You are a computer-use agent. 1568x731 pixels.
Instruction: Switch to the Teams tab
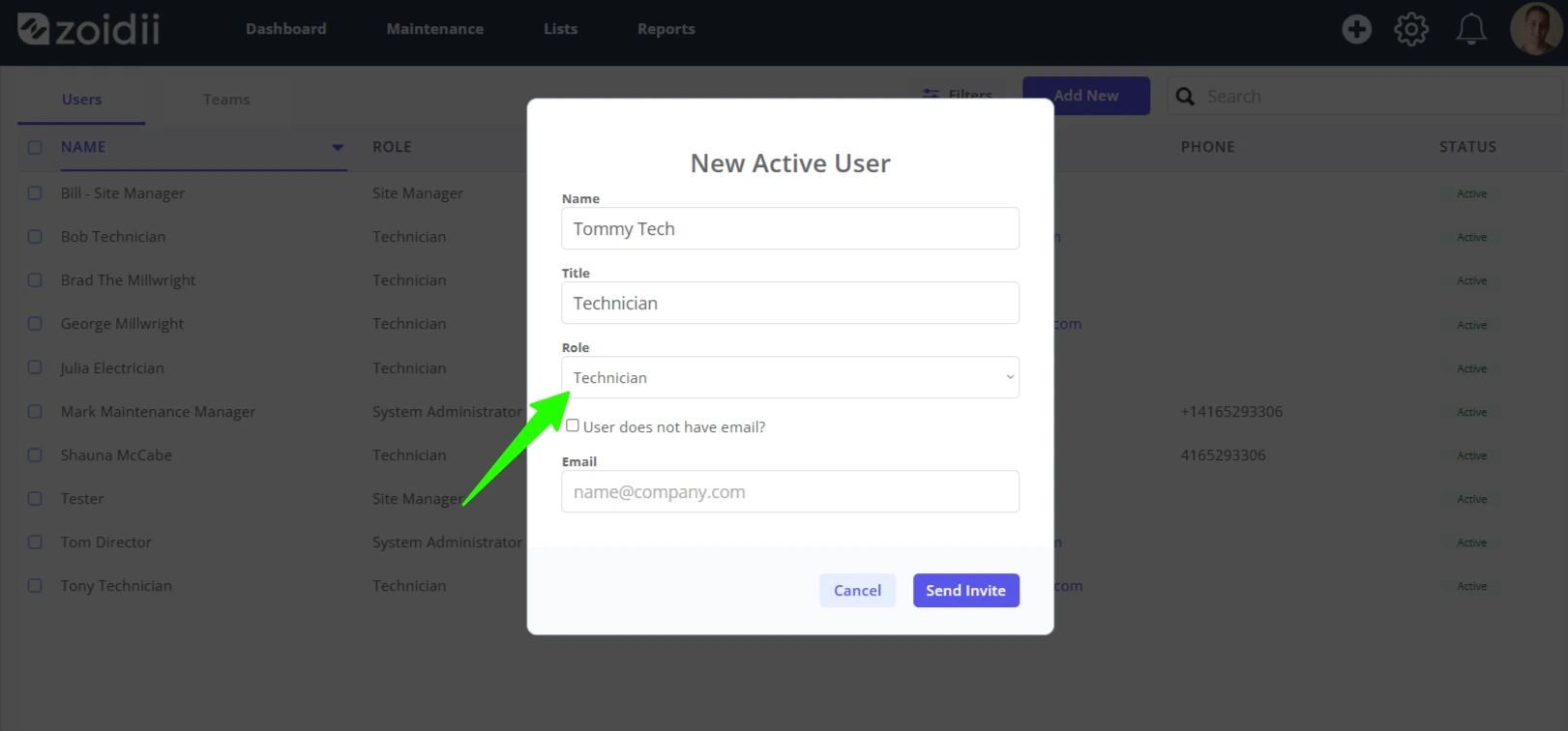pos(226,100)
